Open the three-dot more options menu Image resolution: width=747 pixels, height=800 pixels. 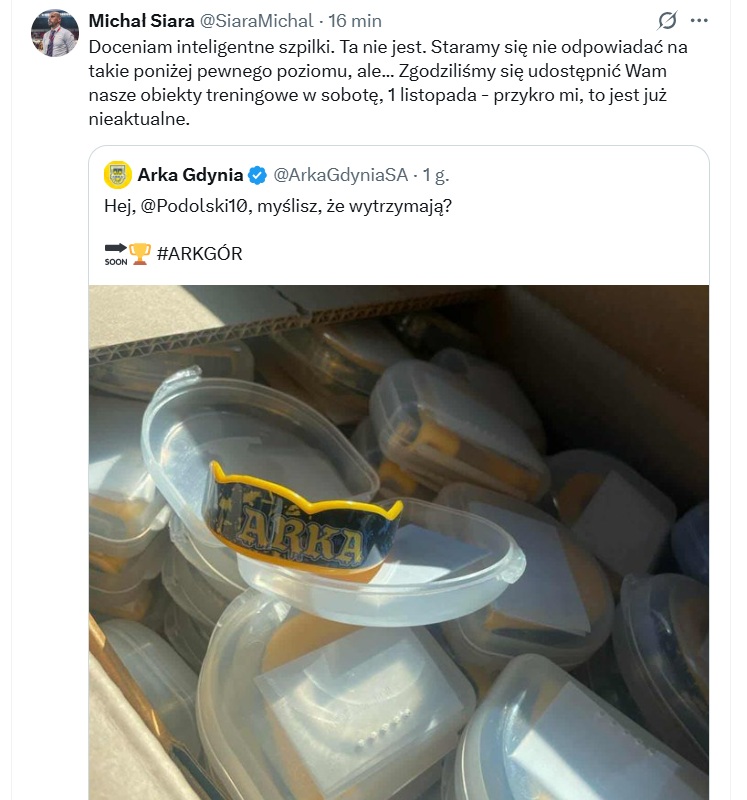click(699, 20)
